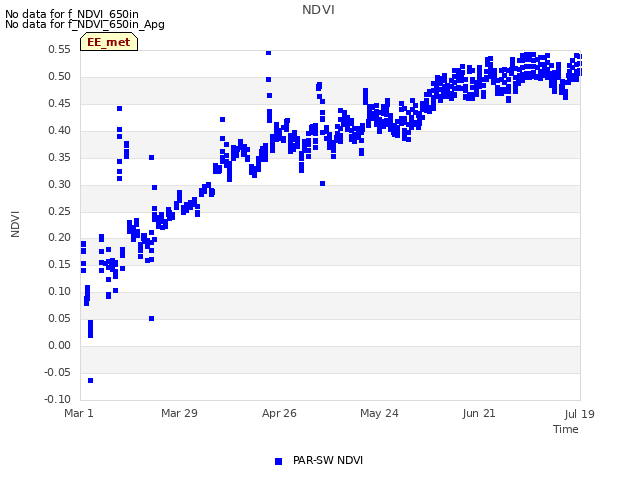Toggle the PAR-SW NDVI legend entry
Image resolution: width=640 pixels, height=480 pixels.
pyautogui.click(x=319, y=460)
